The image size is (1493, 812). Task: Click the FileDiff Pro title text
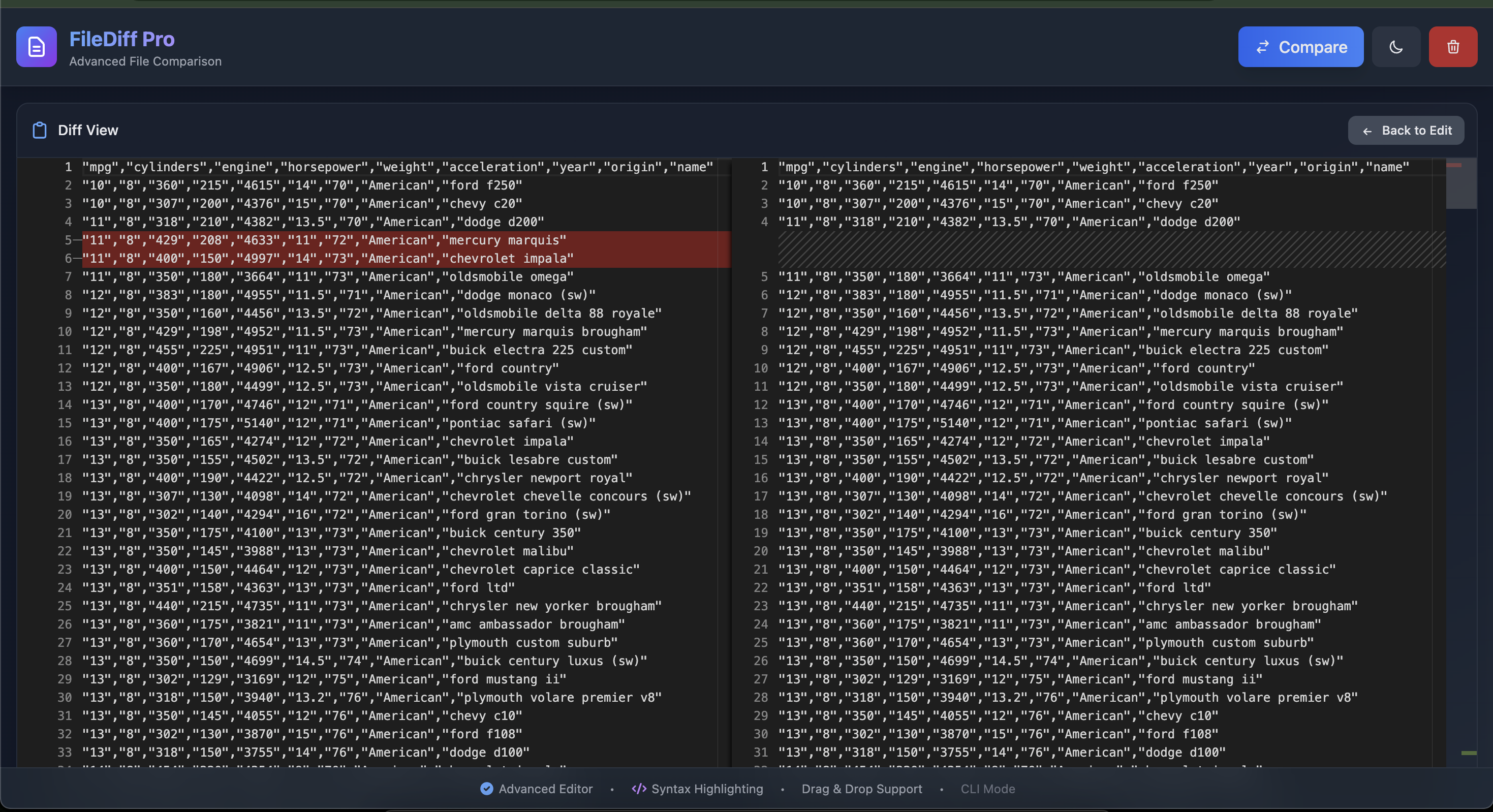tap(122, 39)
